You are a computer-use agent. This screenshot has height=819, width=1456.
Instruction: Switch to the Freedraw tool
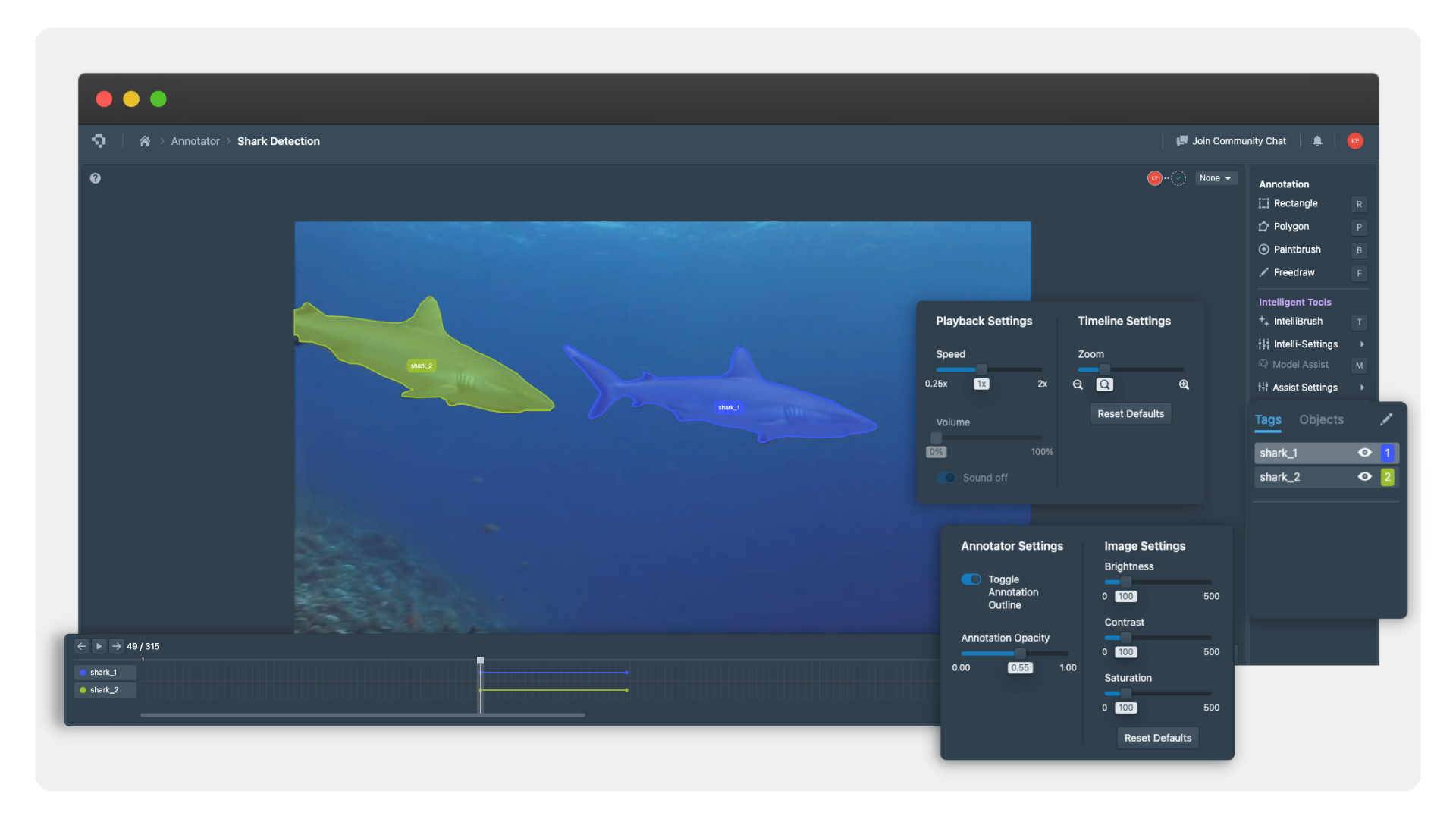[1294, 272]
